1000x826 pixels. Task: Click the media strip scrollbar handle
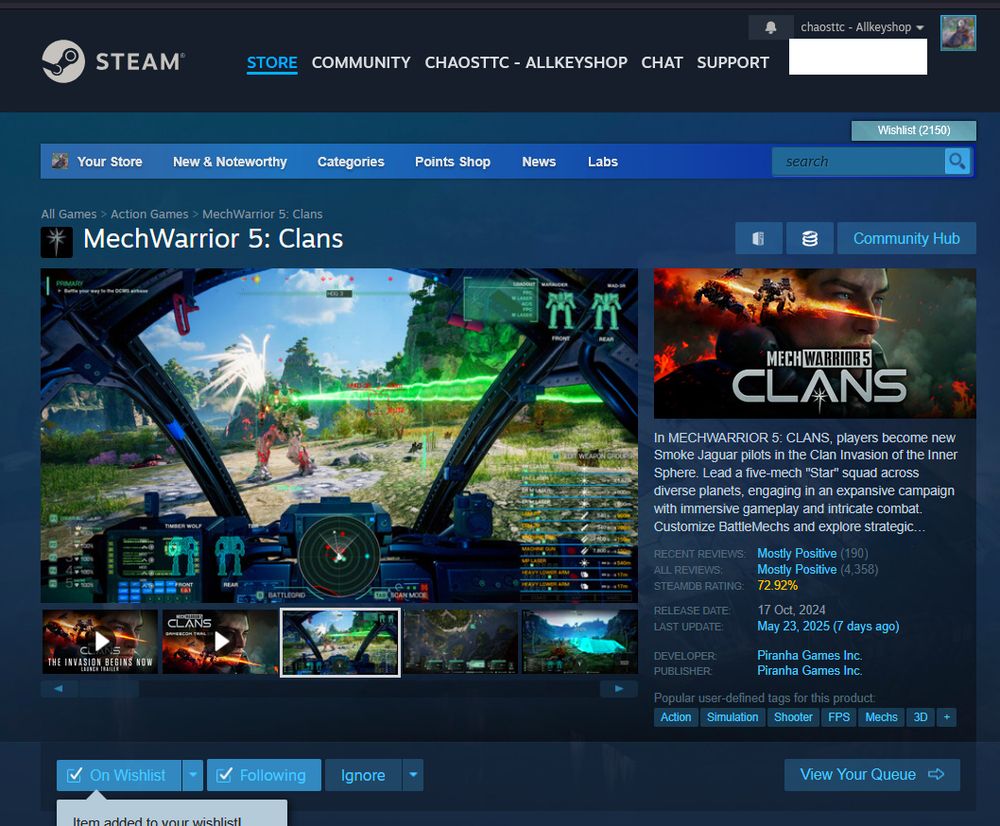point(108,689)
